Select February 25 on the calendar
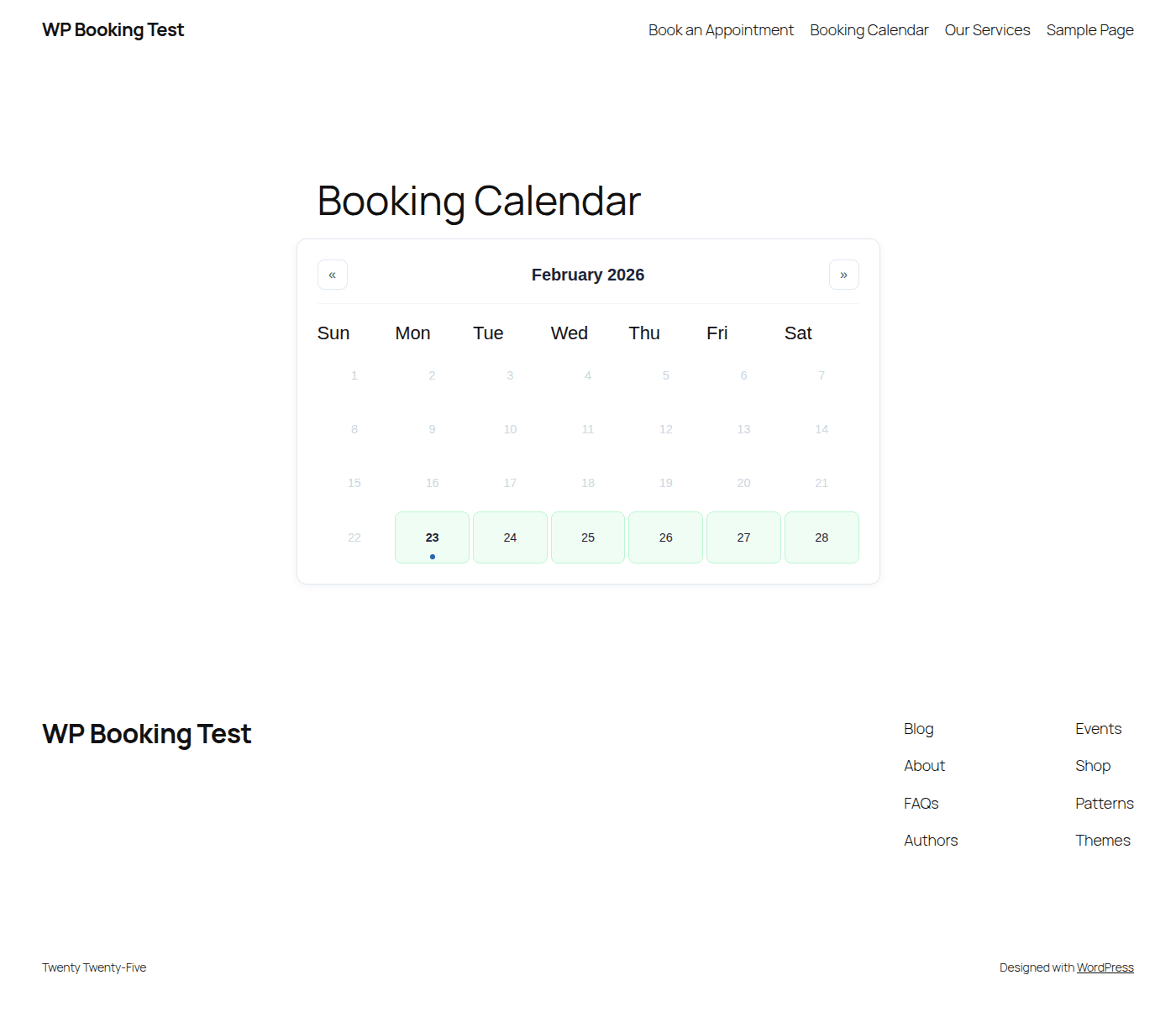Screen dimensions: 1176x1017 click(x=588, y=537)
